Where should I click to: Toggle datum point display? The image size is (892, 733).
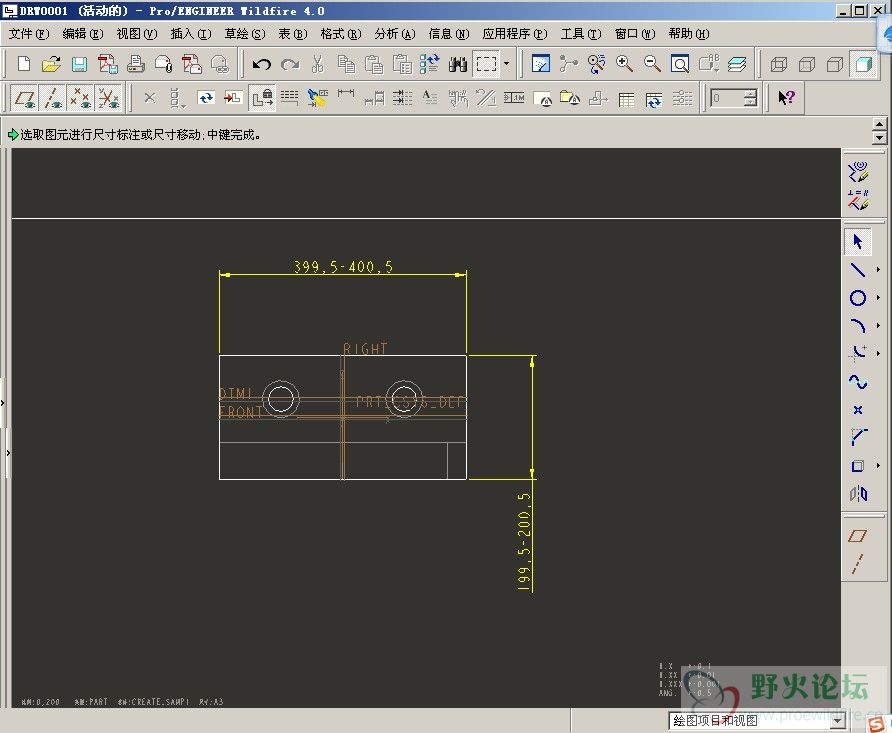pos(80,98)
